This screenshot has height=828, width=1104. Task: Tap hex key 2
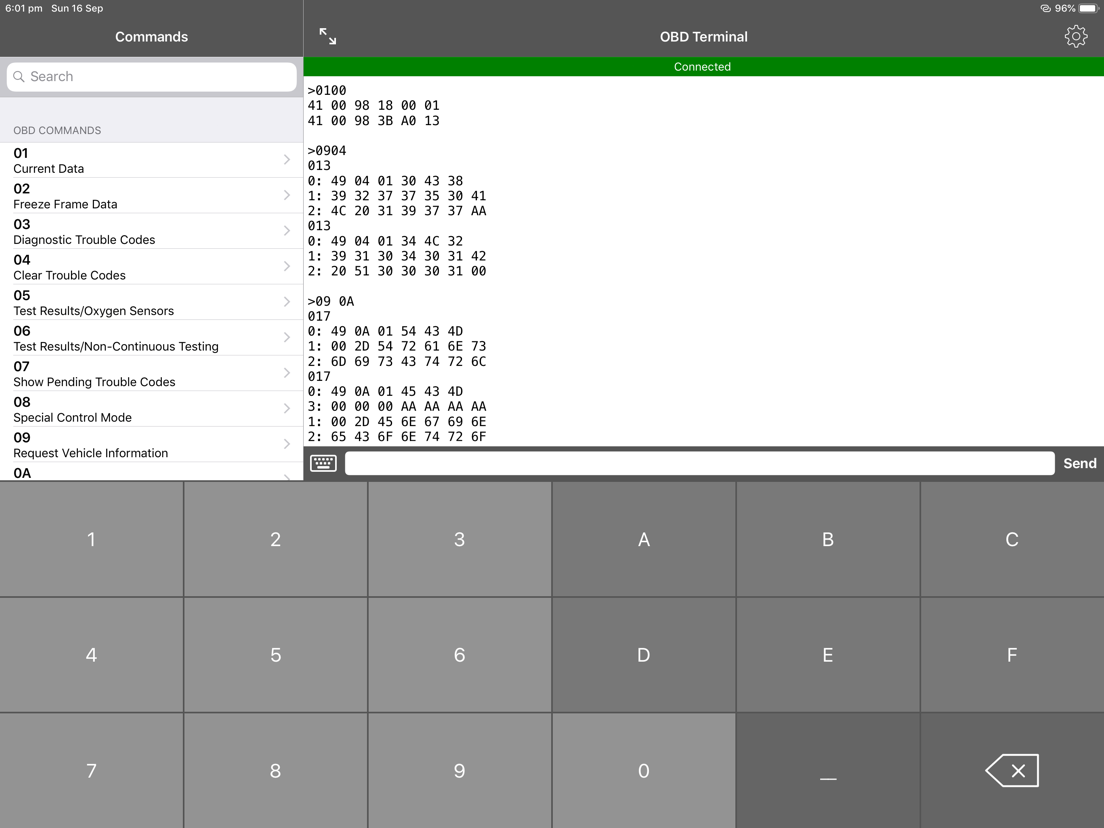click(x=275, y=539)
